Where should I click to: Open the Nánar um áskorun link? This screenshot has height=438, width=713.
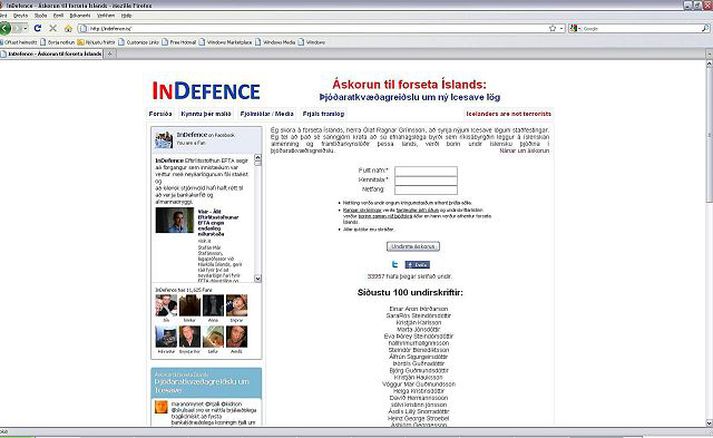point(524,151)
